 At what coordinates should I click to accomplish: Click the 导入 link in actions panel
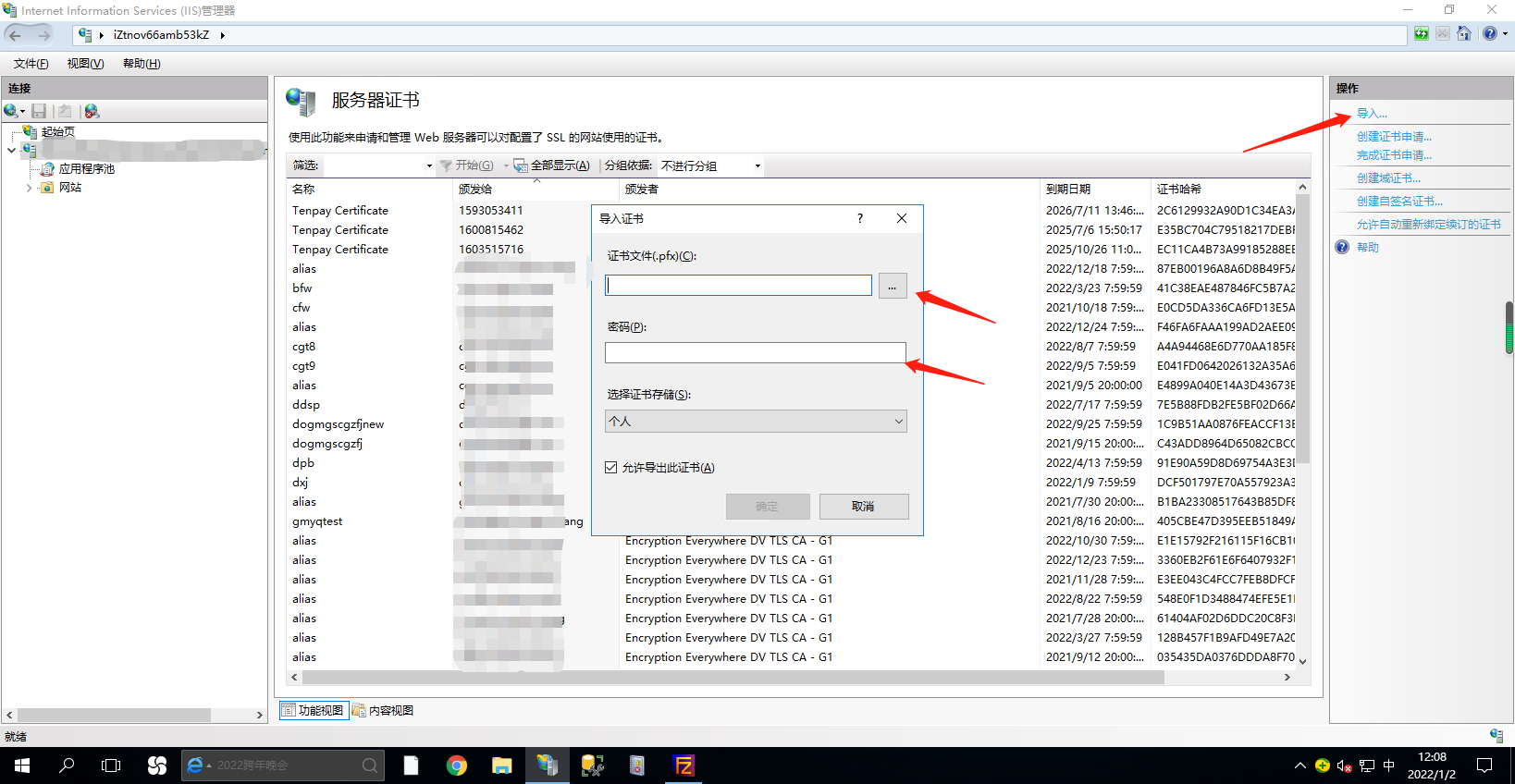point(1372,114)
